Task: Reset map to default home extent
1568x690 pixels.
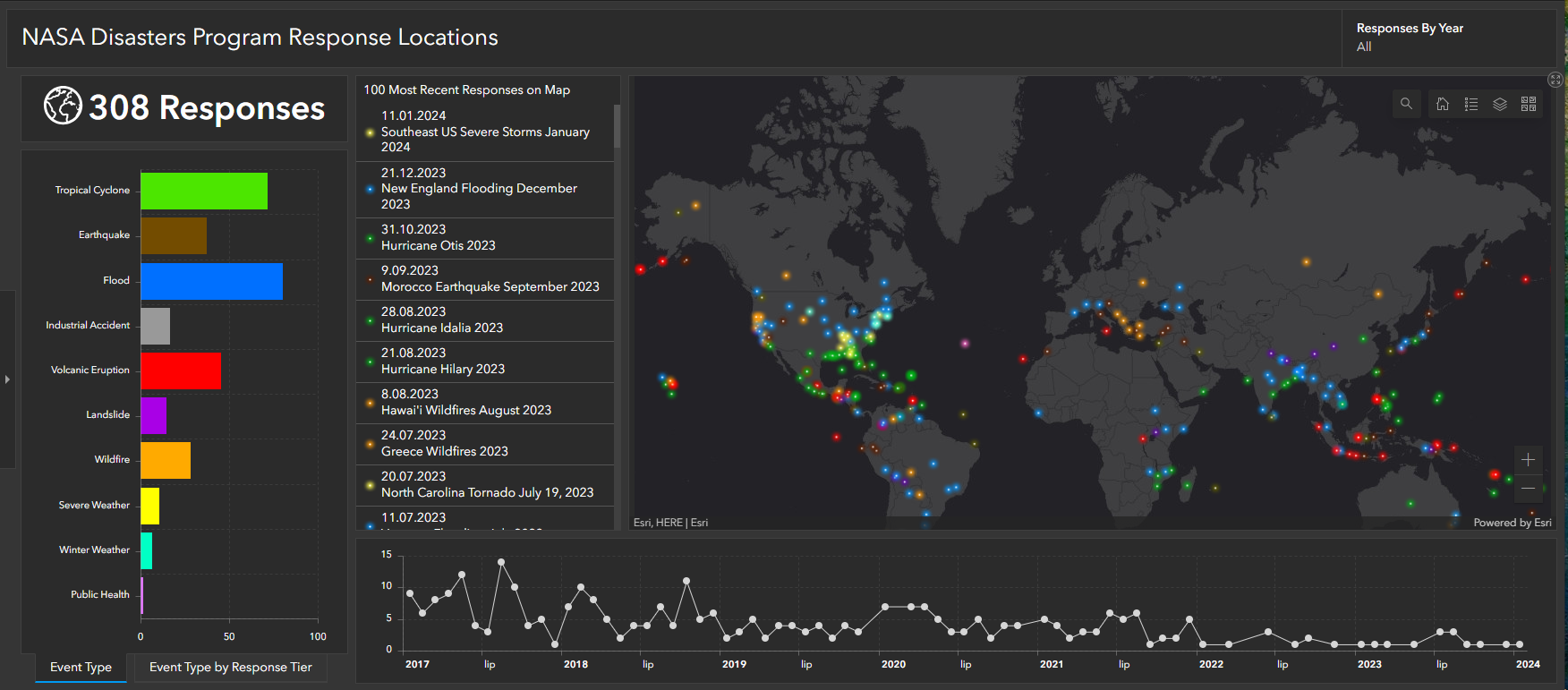Action: (x=1442, y=104)
